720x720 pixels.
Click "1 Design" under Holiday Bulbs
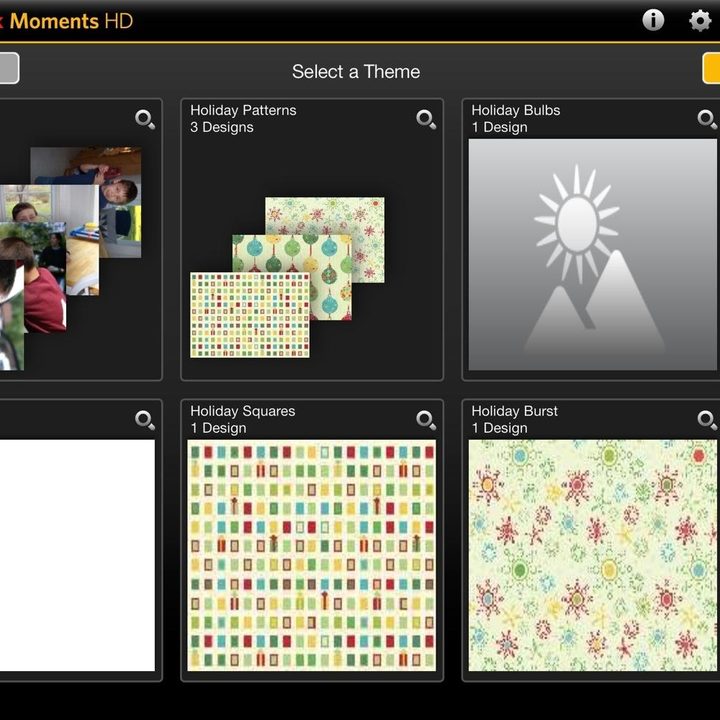(x=500, y=127)
